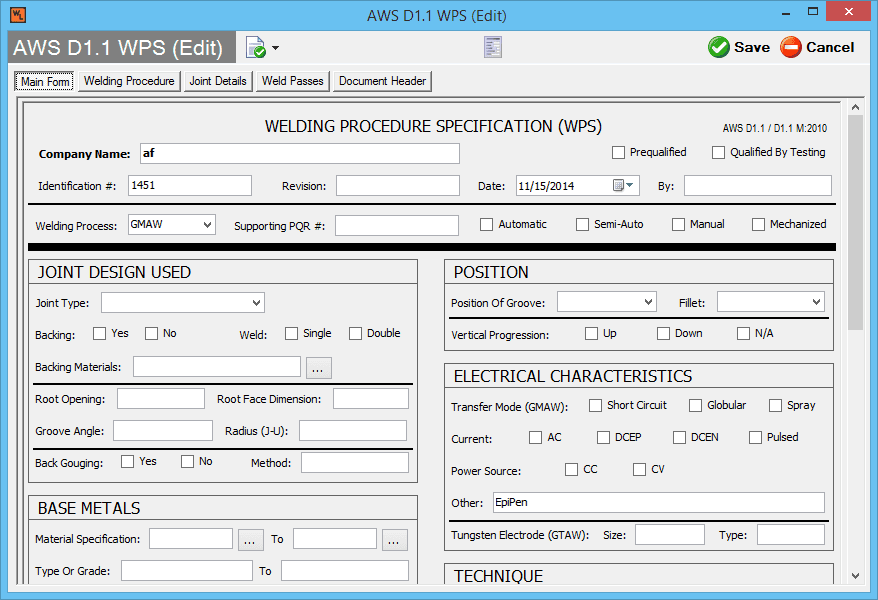Open the Fillet position dropdown
The width and height of the screenshot is (878, 600).
point(770,302)
